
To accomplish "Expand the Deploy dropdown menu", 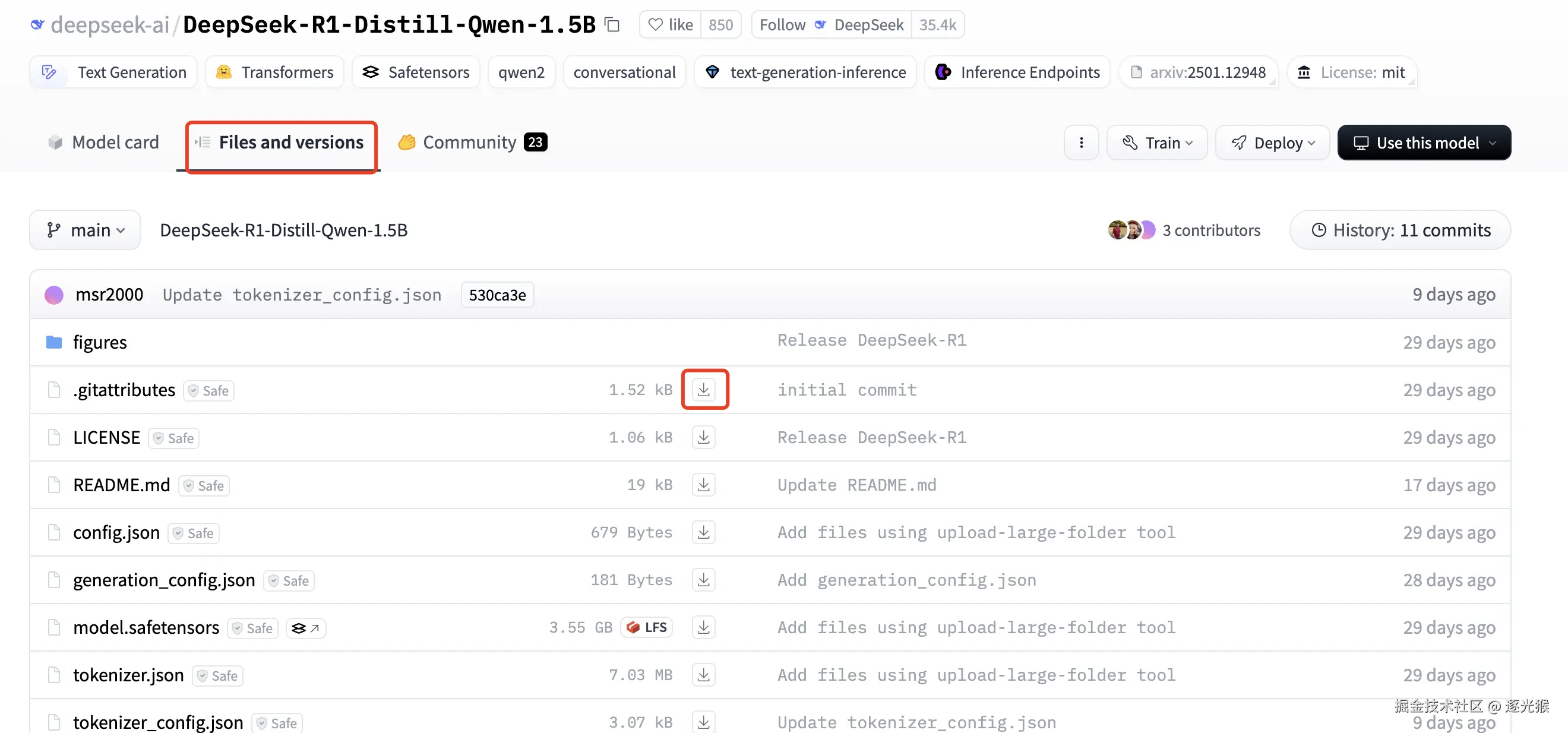I will (1272, 143).
